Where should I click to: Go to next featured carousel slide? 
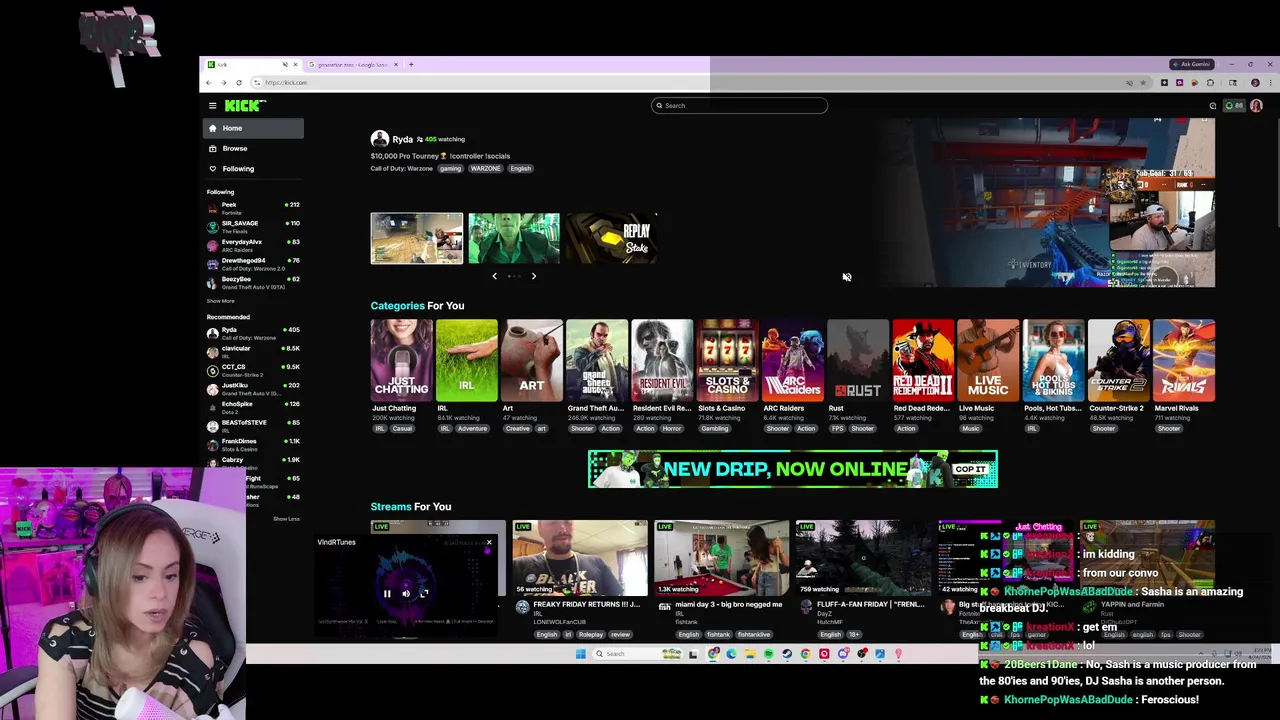533,276
